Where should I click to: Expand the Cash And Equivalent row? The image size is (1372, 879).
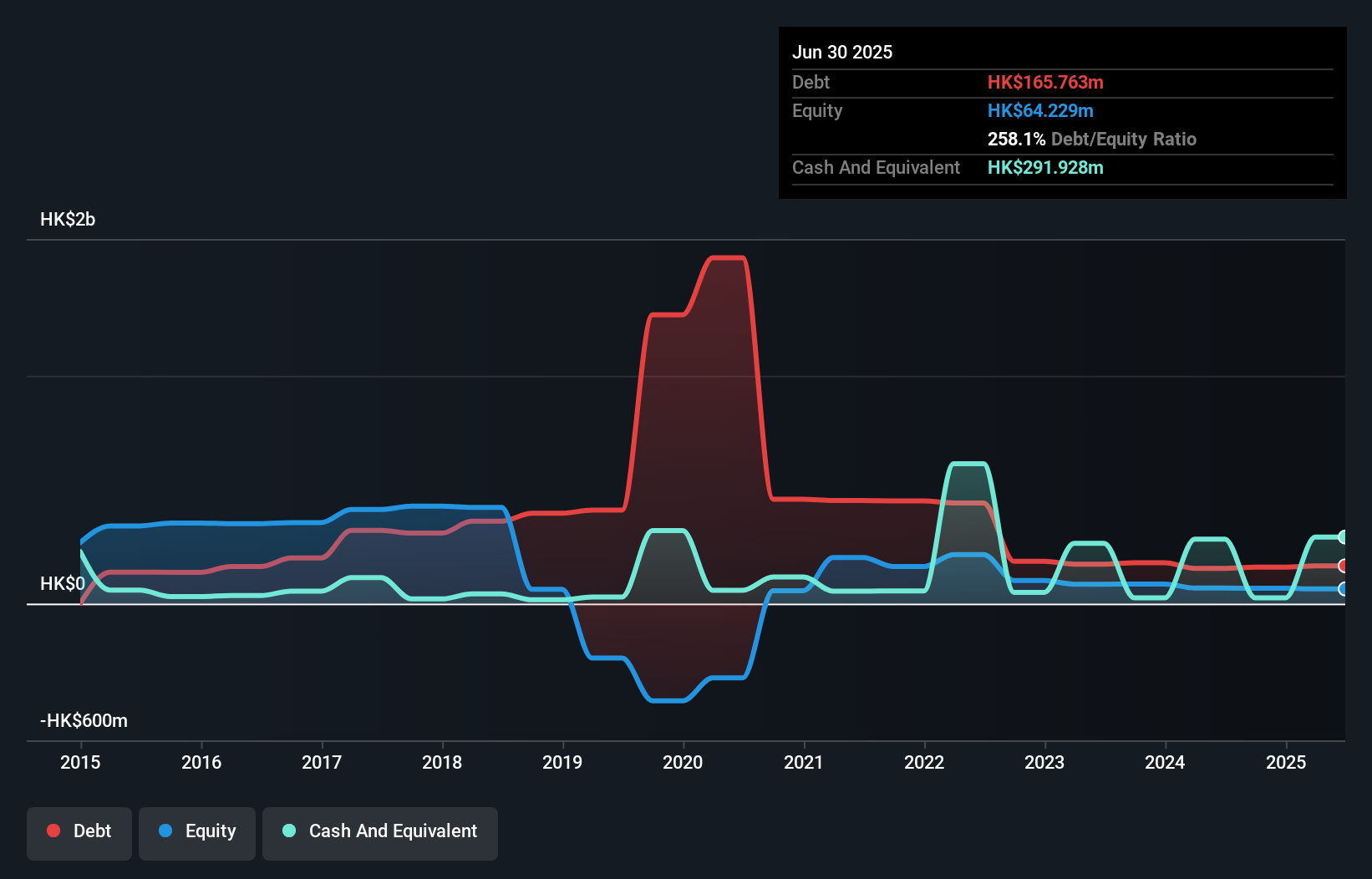[876, 167]
